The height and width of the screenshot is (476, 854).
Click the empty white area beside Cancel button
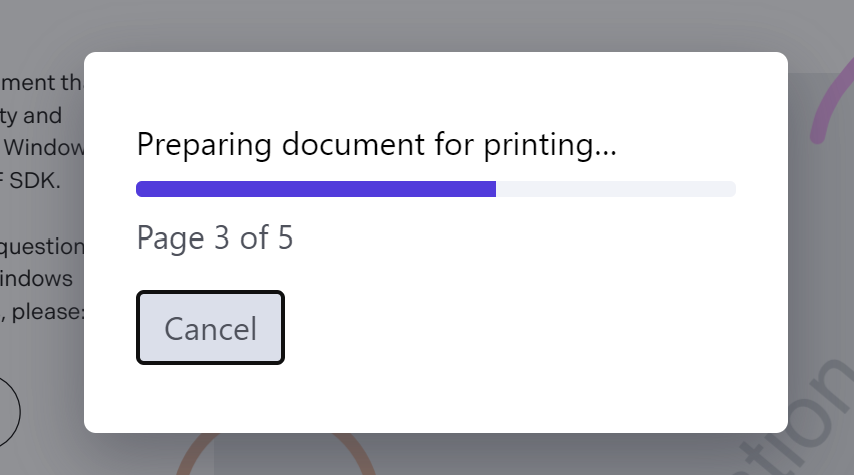point(507,327)
